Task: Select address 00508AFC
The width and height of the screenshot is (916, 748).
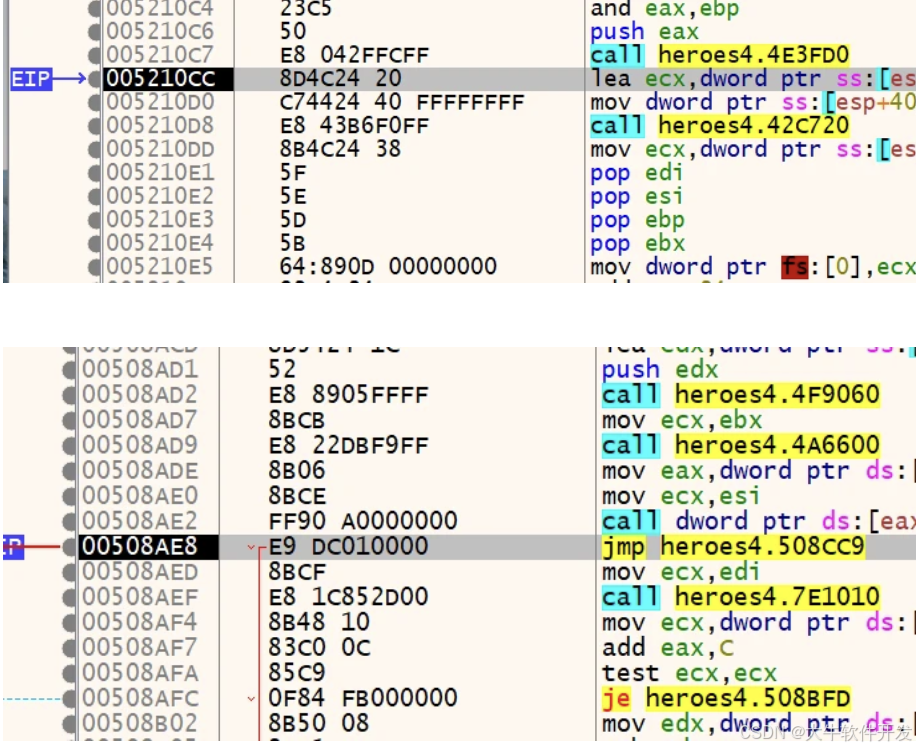Action: (140, 698)
